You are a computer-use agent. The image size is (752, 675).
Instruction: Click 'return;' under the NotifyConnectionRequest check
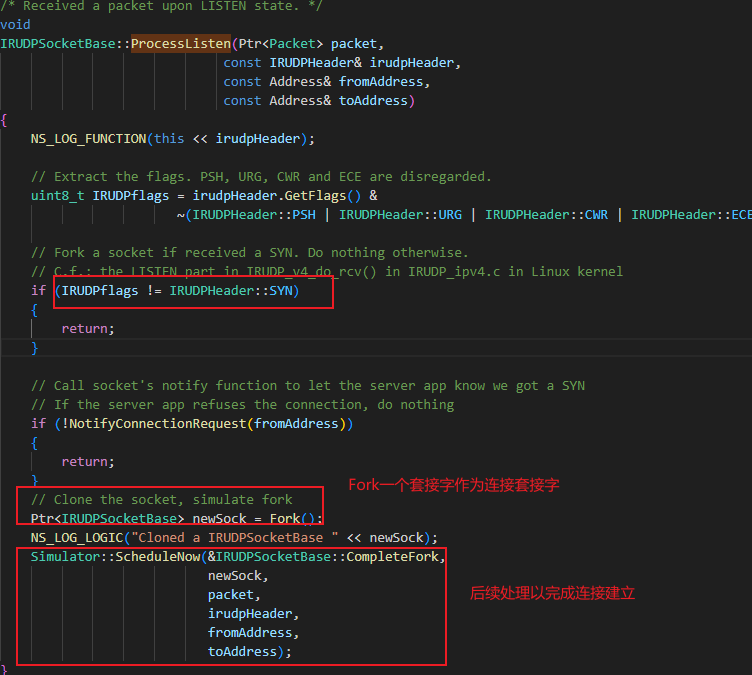tap(88, 462)
